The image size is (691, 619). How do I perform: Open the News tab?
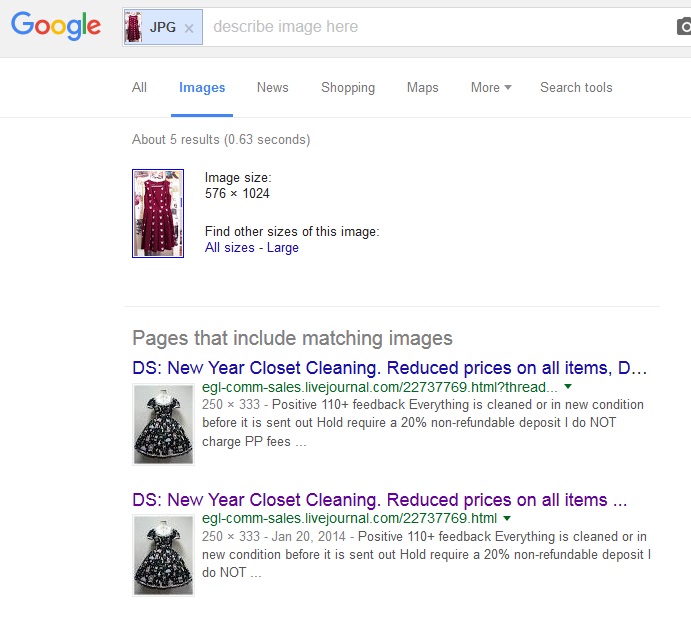pos(272,87)
